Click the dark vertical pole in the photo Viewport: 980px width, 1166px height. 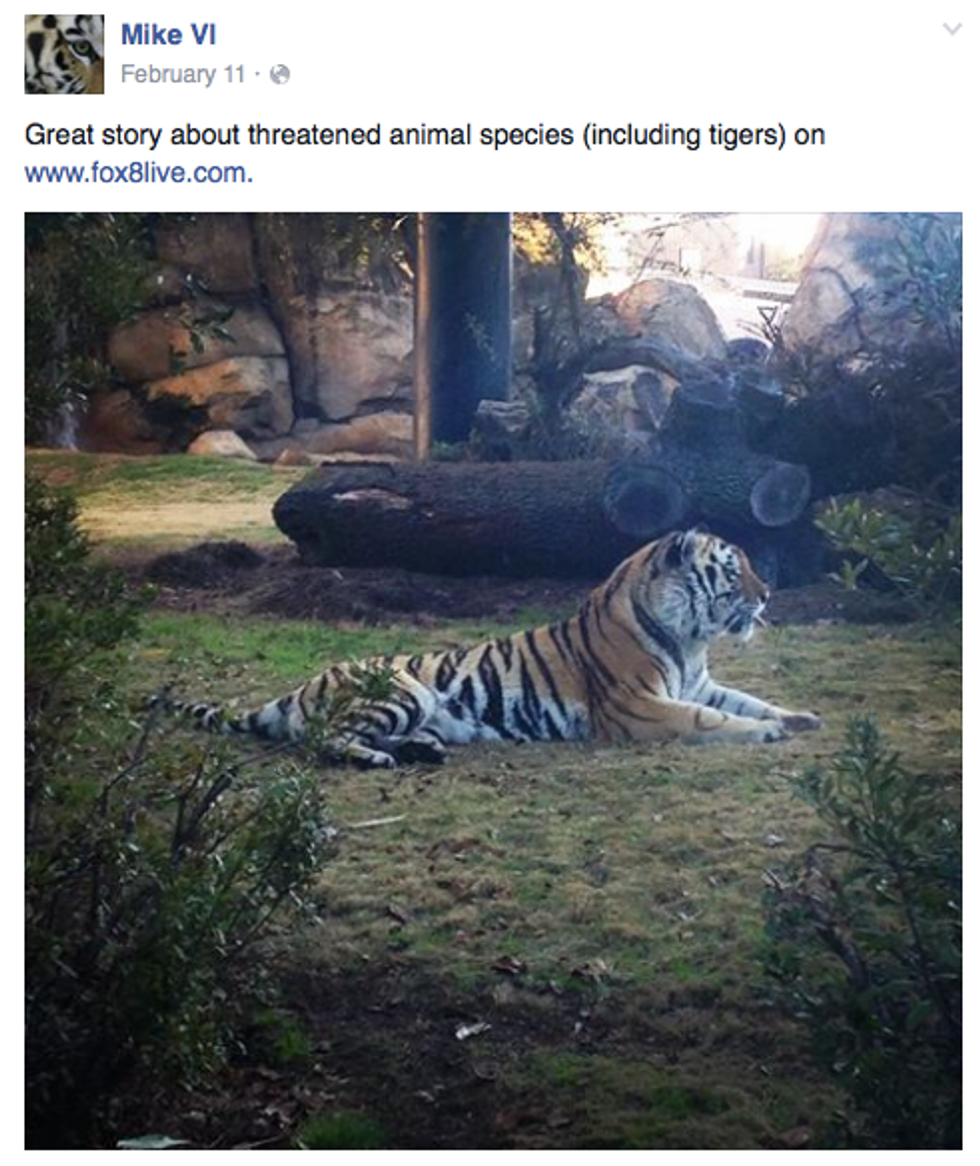(x=464, y=330)
